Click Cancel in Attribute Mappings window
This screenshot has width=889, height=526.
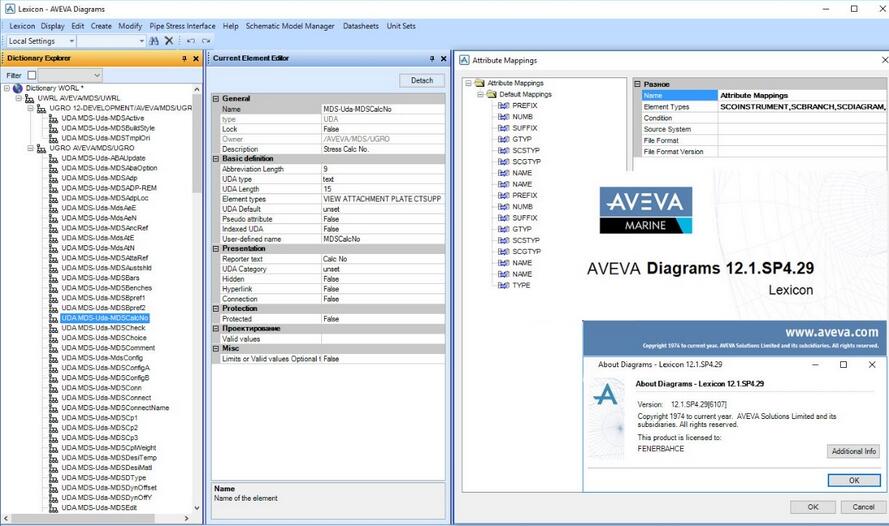[x=863, y=507]
